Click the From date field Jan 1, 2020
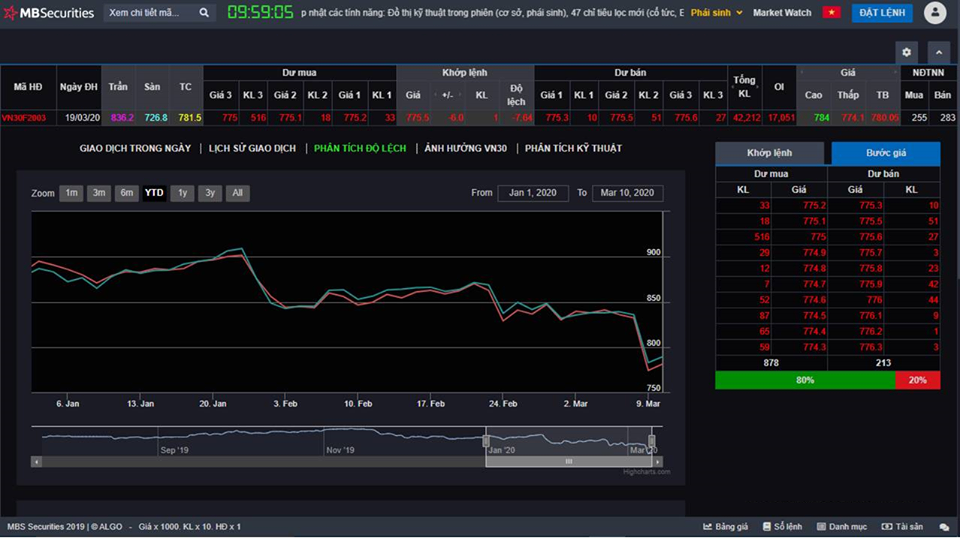This screenshot has height=538, width=960. [x=533, y=193]
